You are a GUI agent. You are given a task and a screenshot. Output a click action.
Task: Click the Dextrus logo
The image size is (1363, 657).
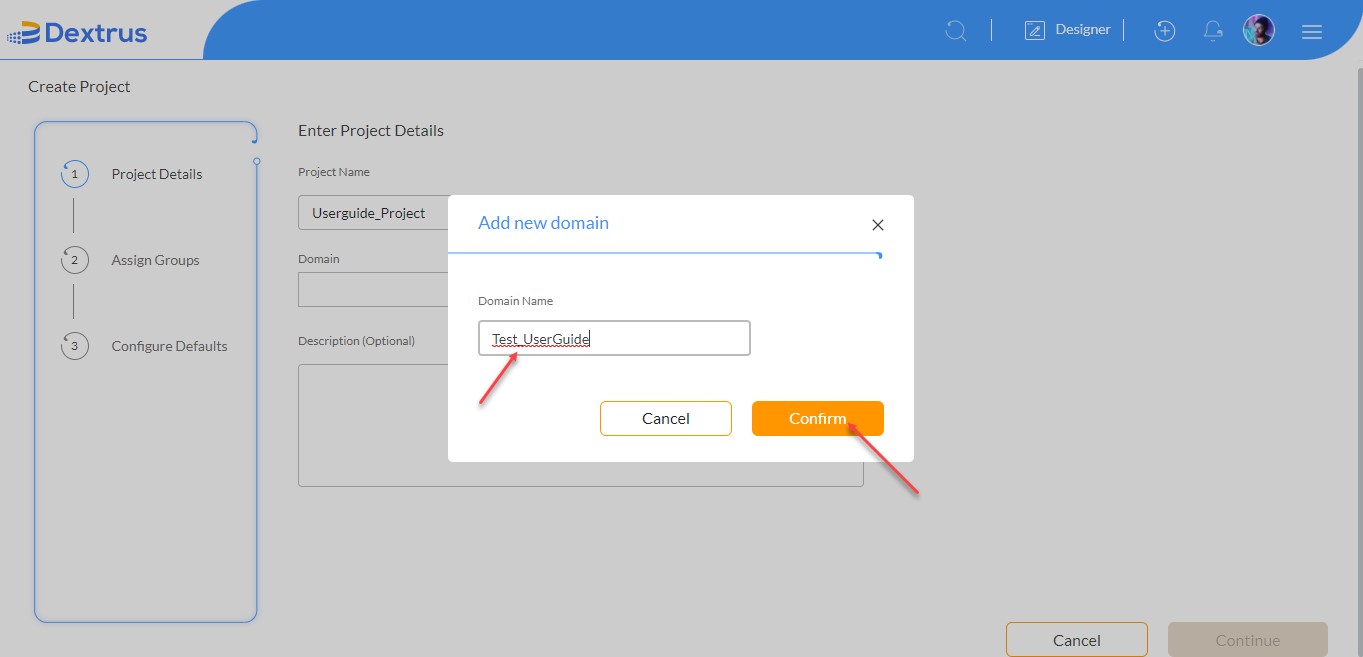click(77, 33)
